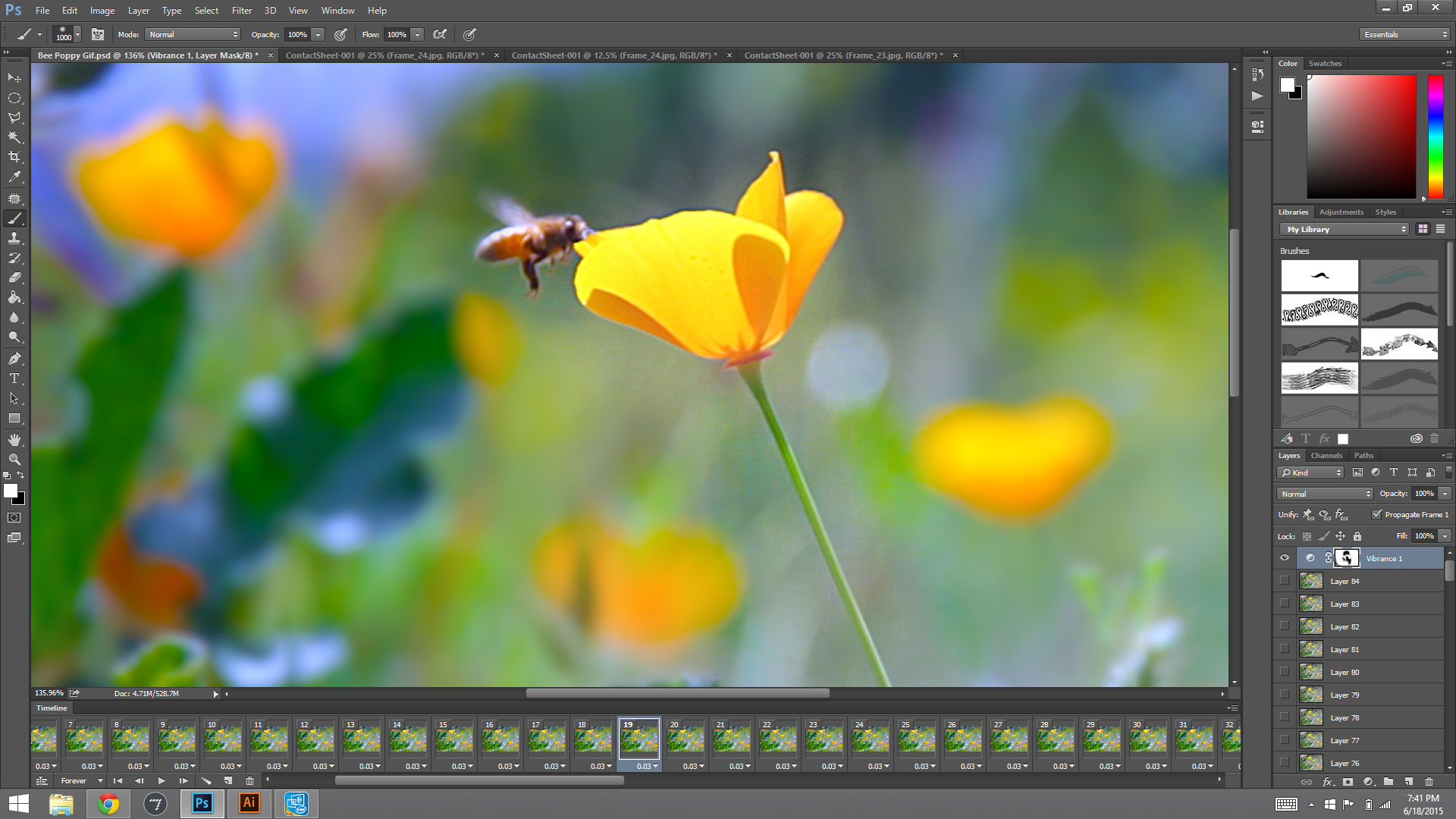Toggle Lock transparent pixels
This screenshot has width=1456, height=819.
1307,536
